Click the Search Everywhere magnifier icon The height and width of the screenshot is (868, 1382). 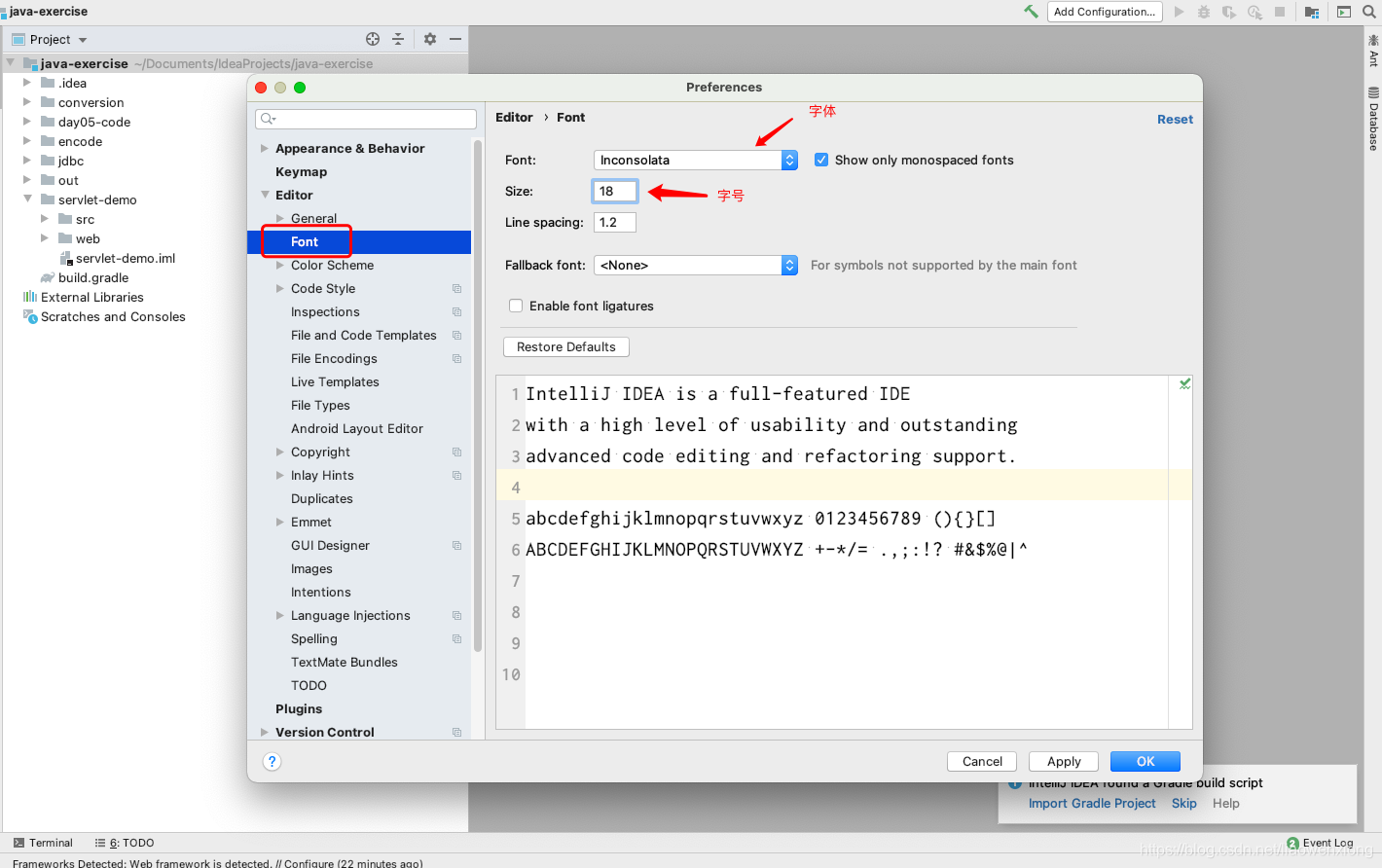click(x=1368, y=12)
